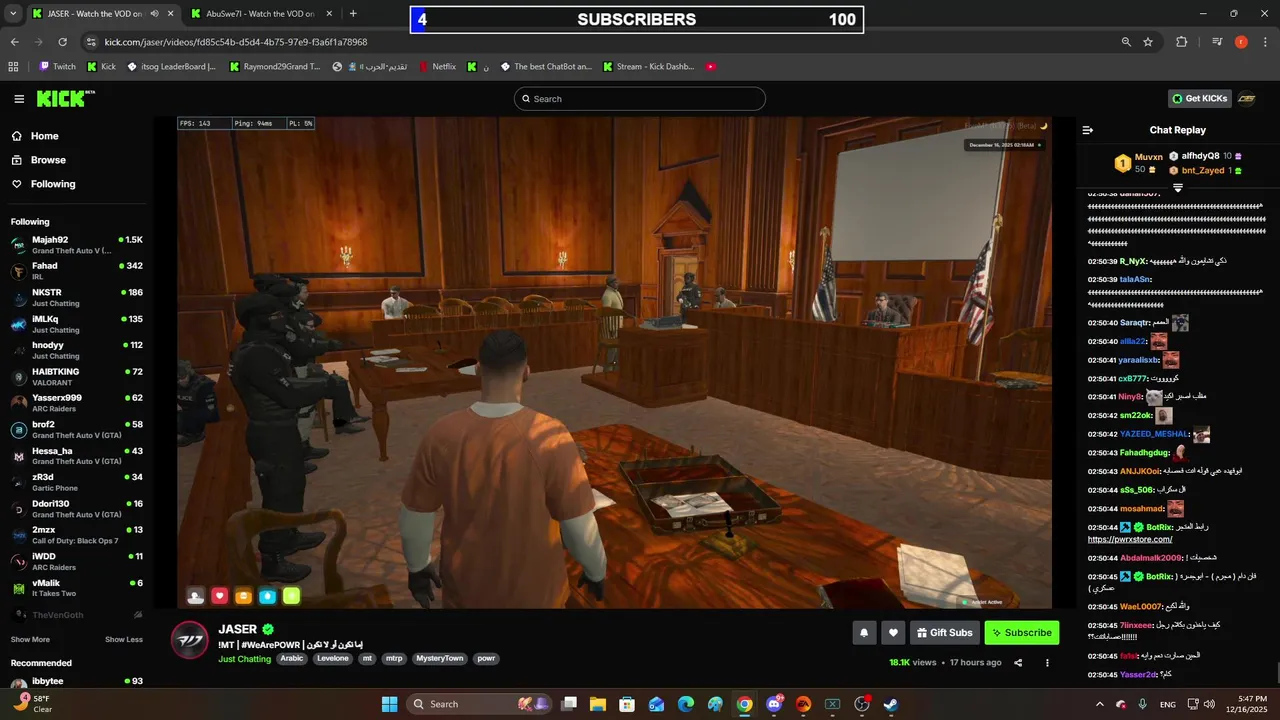The width and height of the screenshot is (1280, 720).
Task: Open NKSTR's Just Chatting channel
Action: [x=77, y=297]
